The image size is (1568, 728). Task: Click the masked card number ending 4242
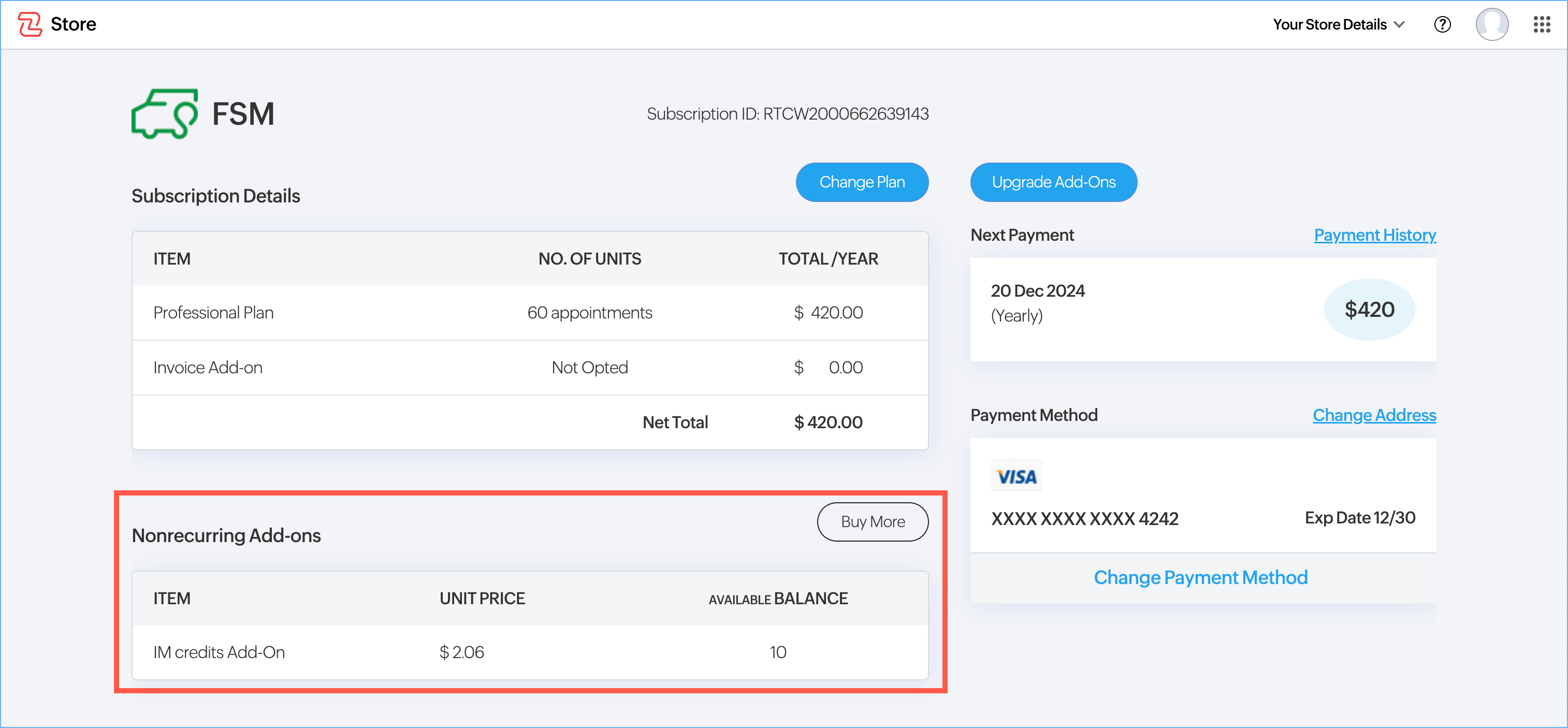(x=1084, y=519)
